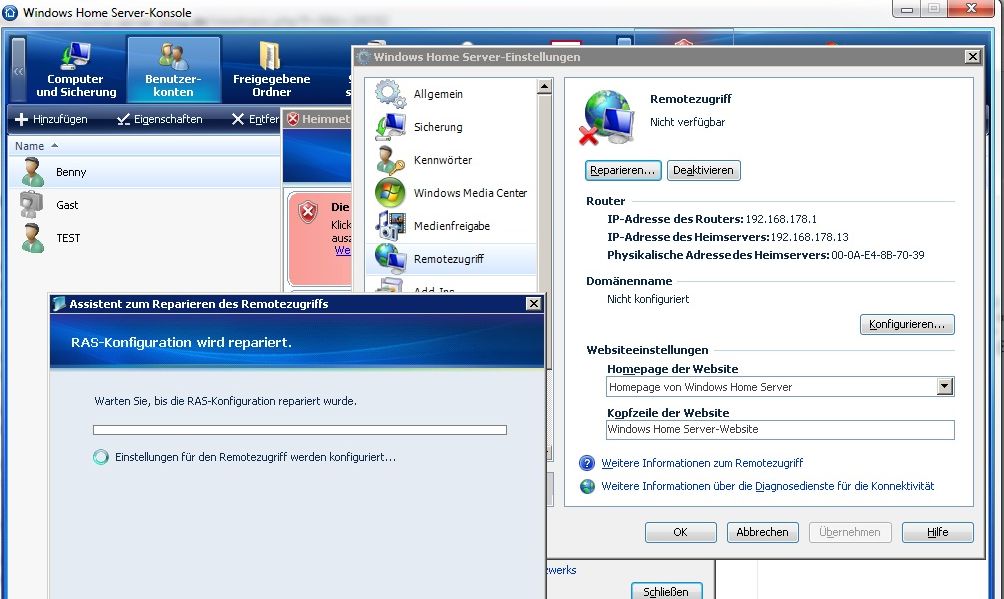Open the Kennwörter settings icon
This screenshot has width=1004, height=599.
click(390, 160)
